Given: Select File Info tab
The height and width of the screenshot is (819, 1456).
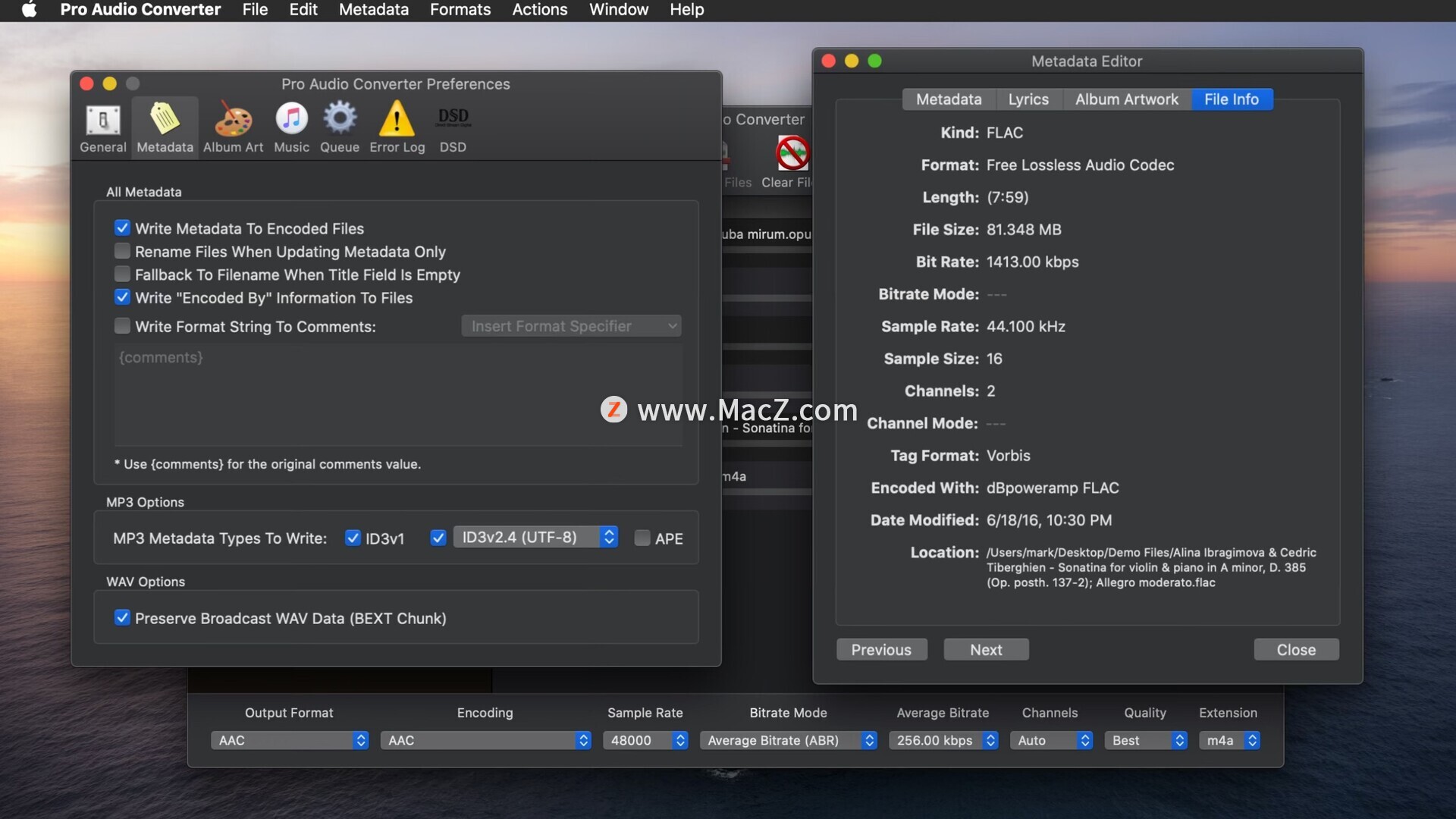Looking at the screenshot, I should point(1232,99).
